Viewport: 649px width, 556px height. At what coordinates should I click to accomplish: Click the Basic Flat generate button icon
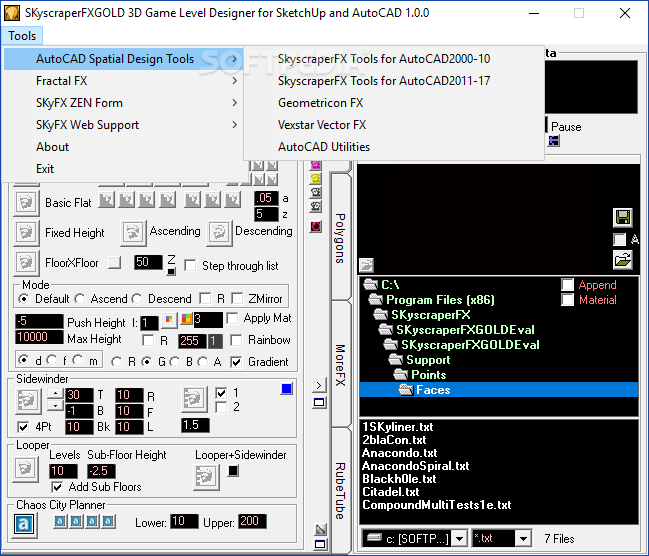pyautogui.click(x=26, y=203)
